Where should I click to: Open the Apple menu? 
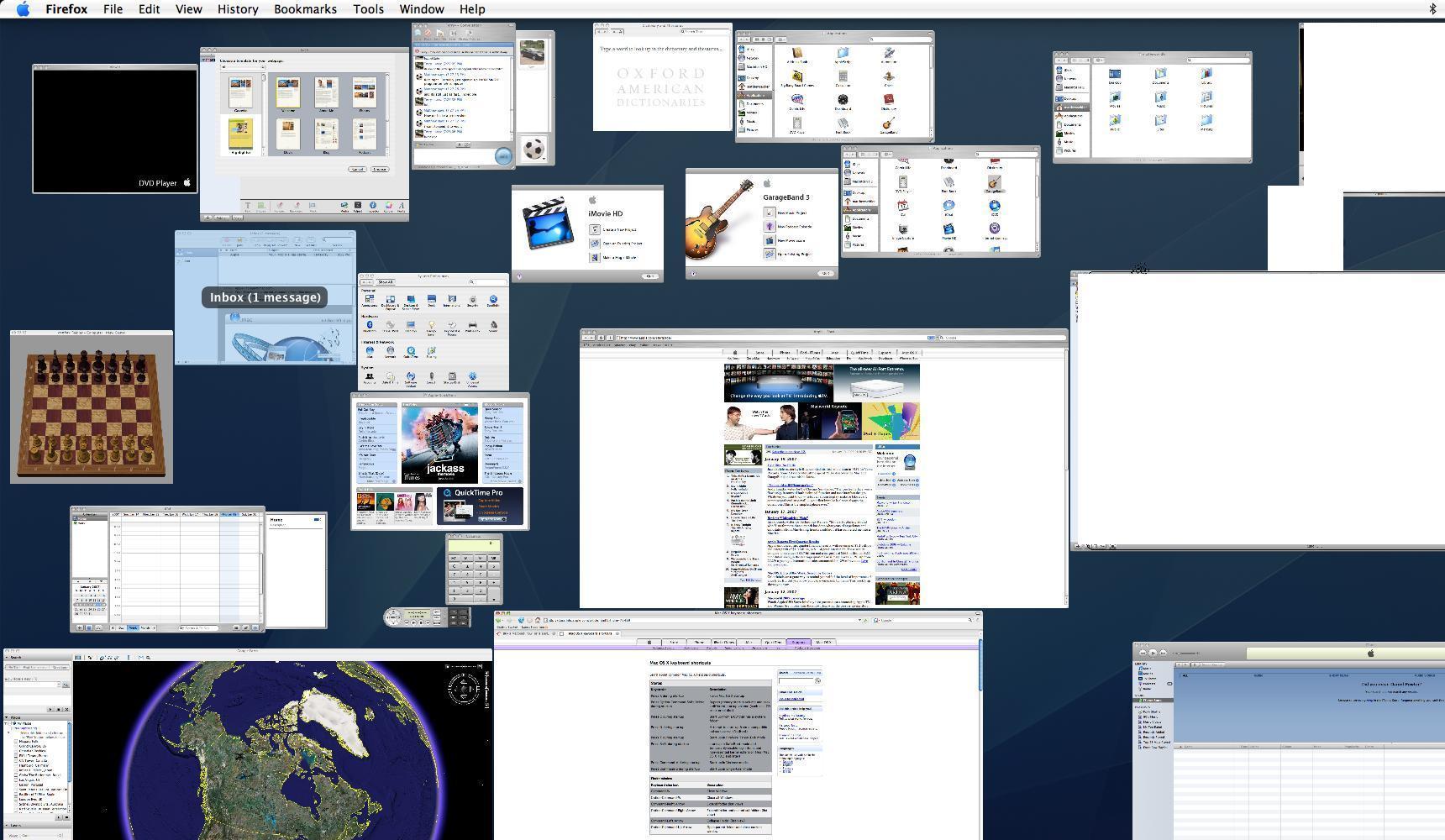23,9
